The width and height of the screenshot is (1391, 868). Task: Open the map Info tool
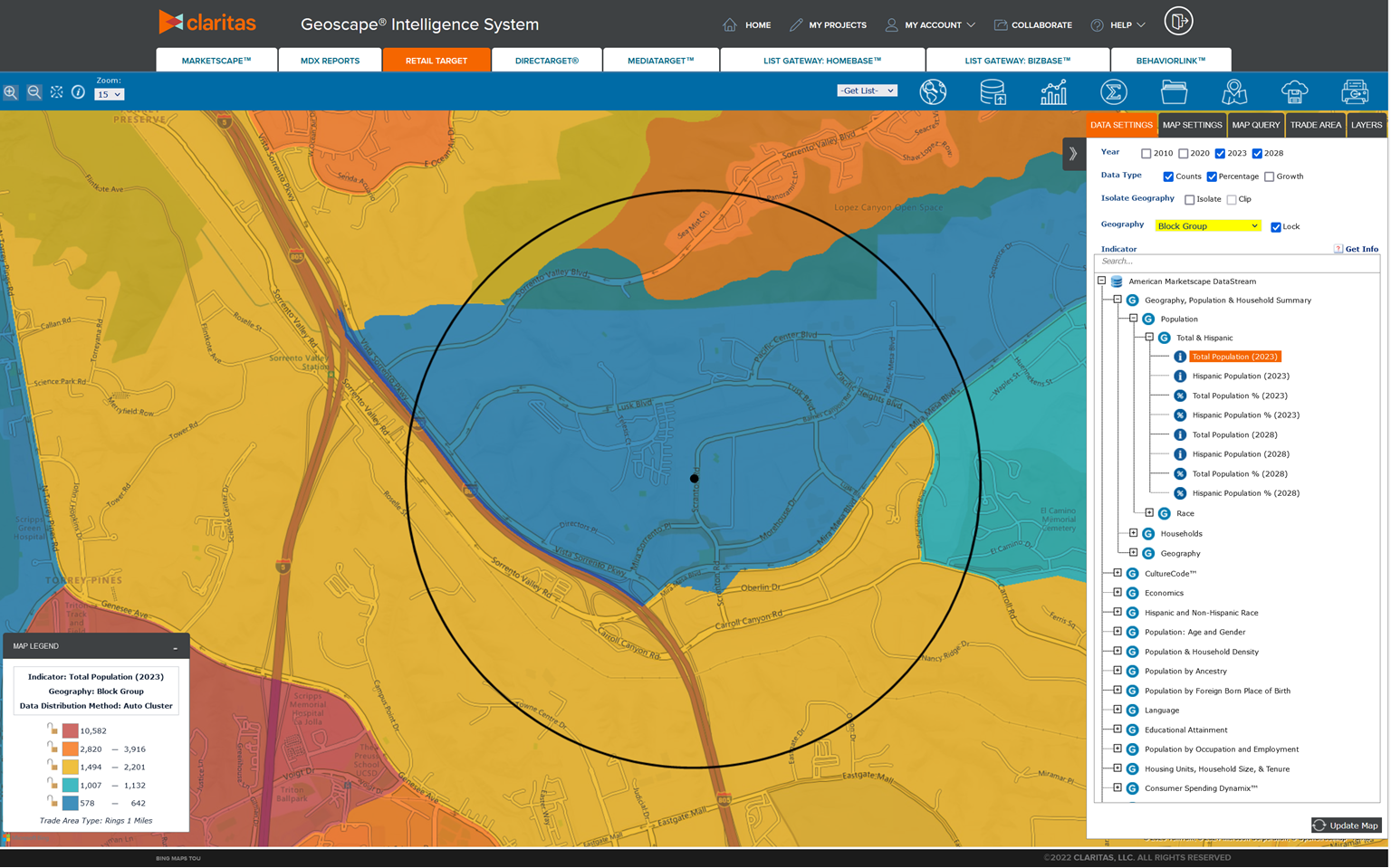pyautogui.click(x=79, y=91)
